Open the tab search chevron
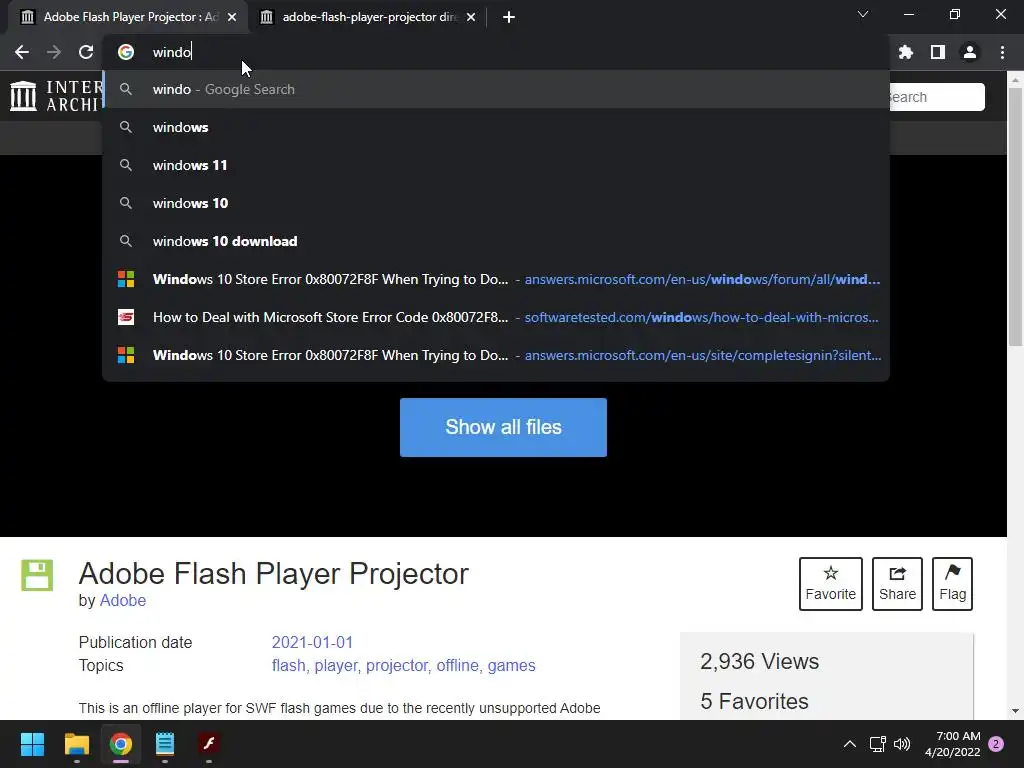 pos(863,14)
